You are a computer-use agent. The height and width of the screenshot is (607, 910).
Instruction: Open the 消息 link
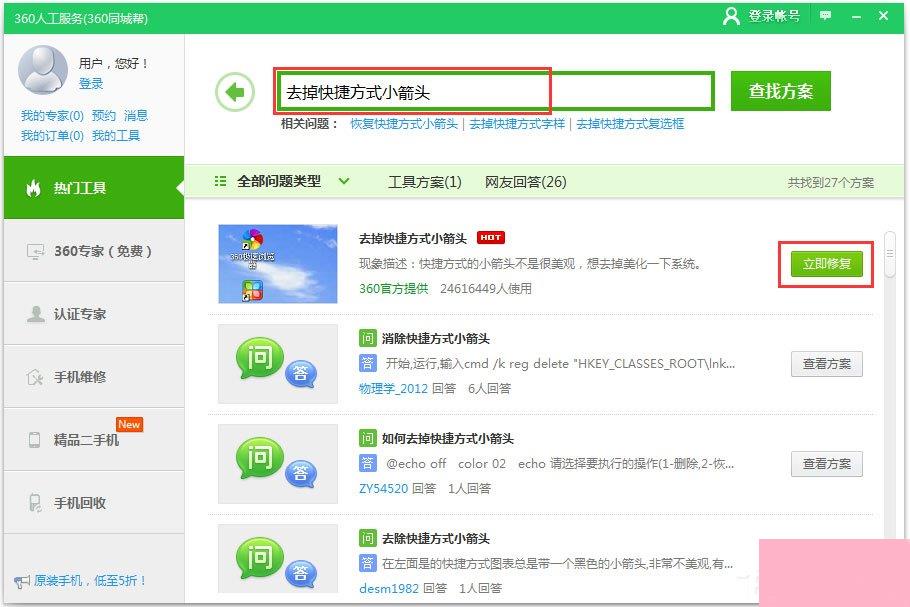136,115
